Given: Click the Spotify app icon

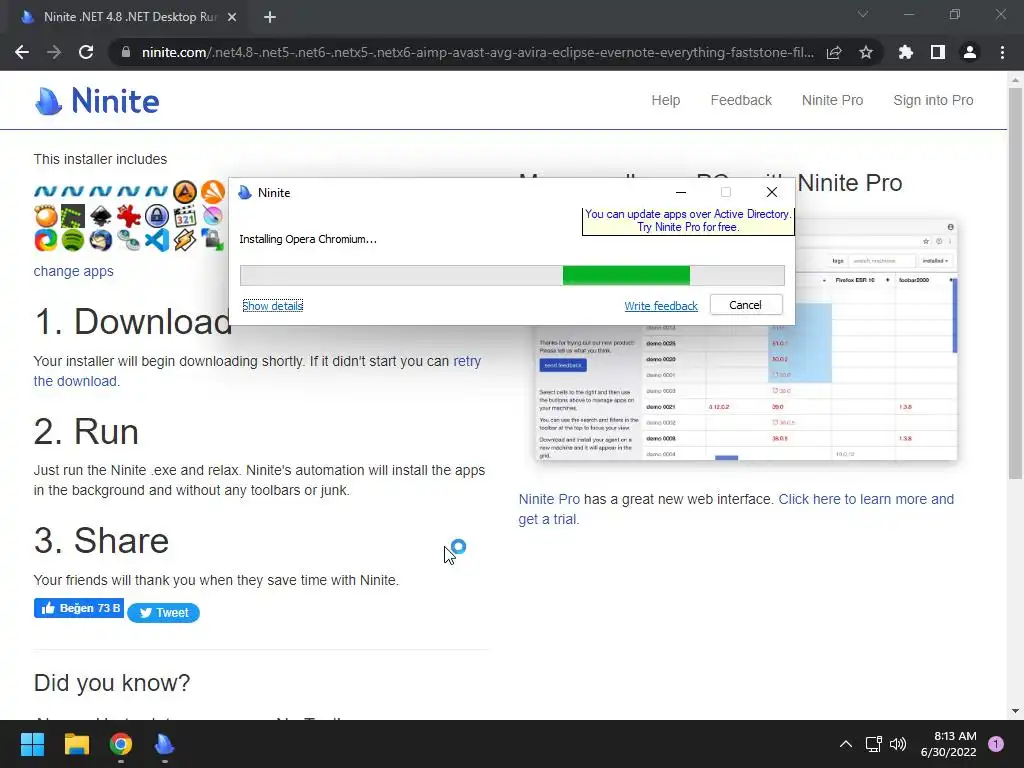Looking at the screenshot, I should [x=72, y=240].
